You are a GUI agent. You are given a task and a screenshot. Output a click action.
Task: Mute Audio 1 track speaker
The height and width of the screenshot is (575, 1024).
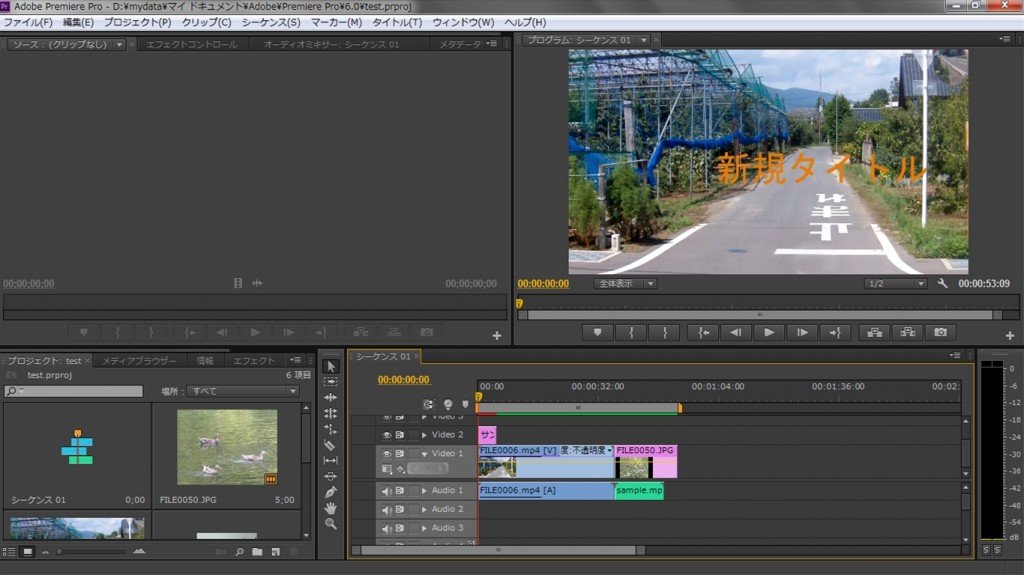(387, 491)
